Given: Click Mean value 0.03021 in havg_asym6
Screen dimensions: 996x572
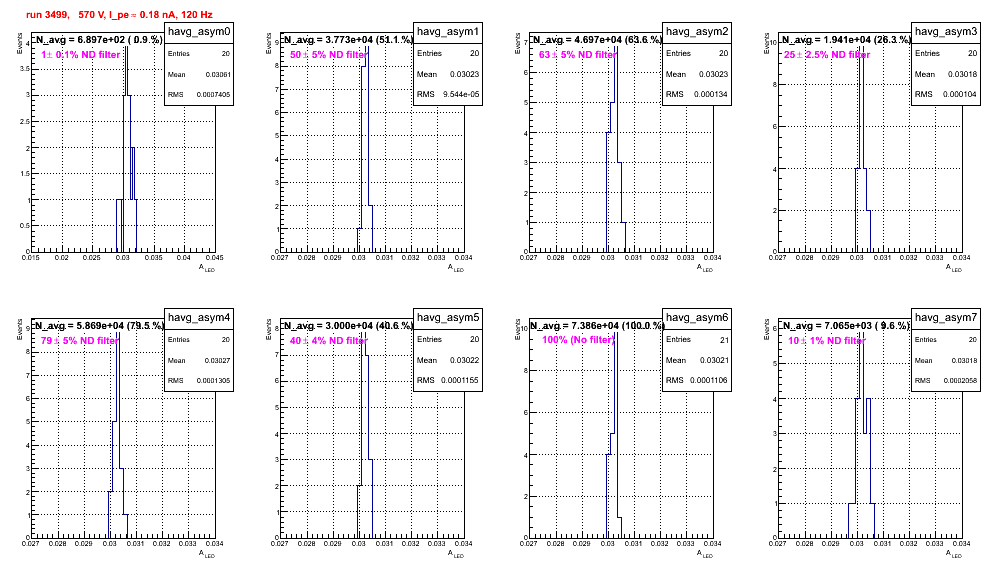Looking at the screenshot, I should (x=716, y=360).
